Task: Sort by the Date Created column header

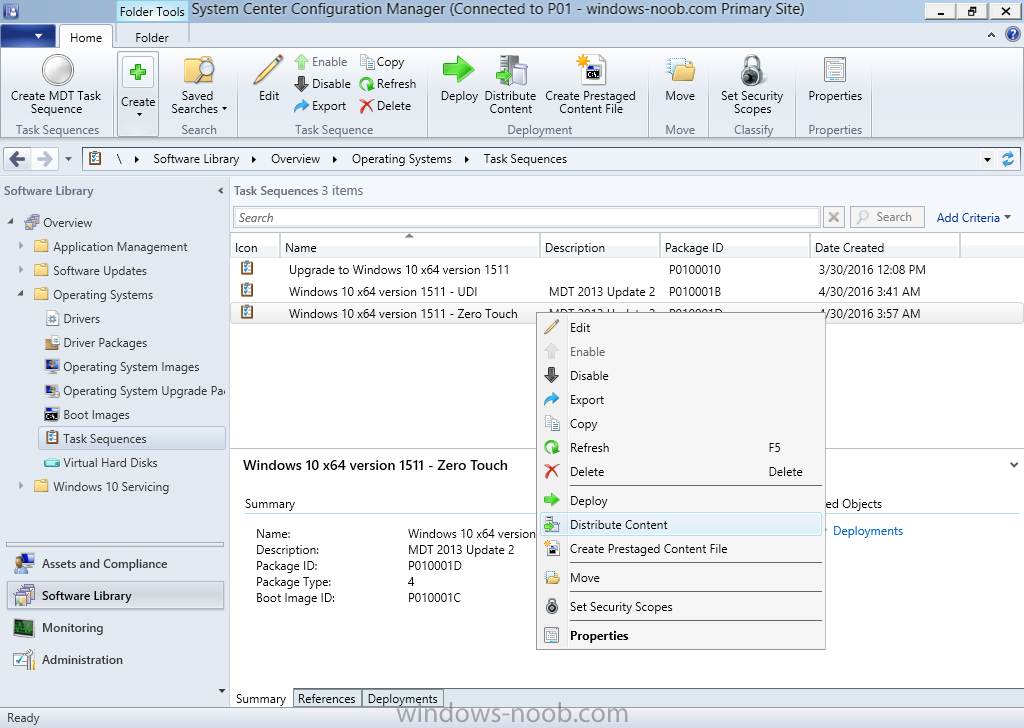Action: (x=885, y=247)
